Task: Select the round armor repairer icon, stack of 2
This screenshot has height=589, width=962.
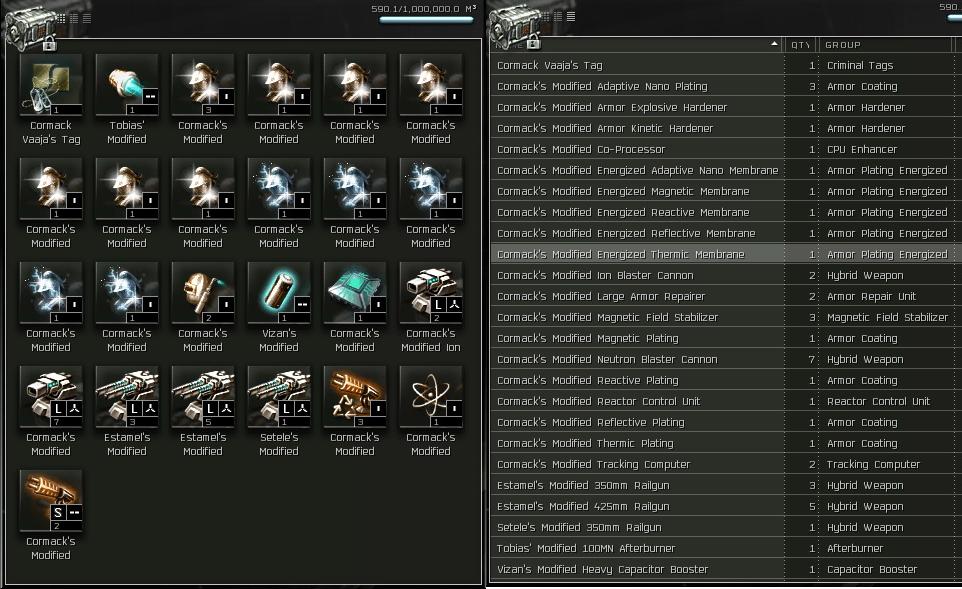Action: pos(203,293)
